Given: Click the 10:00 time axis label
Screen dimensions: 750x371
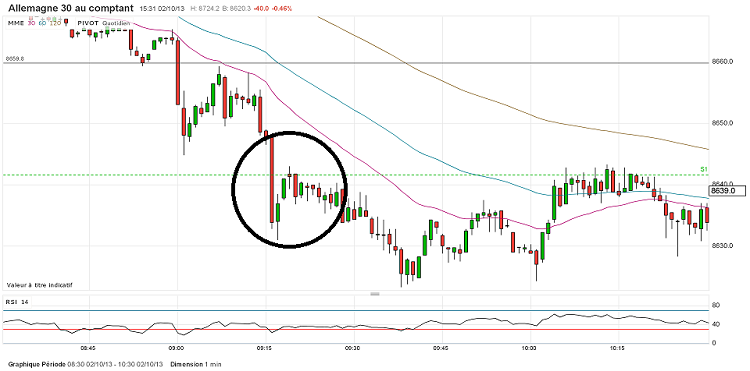Looking at the screenshot, I should click(530, 348).
